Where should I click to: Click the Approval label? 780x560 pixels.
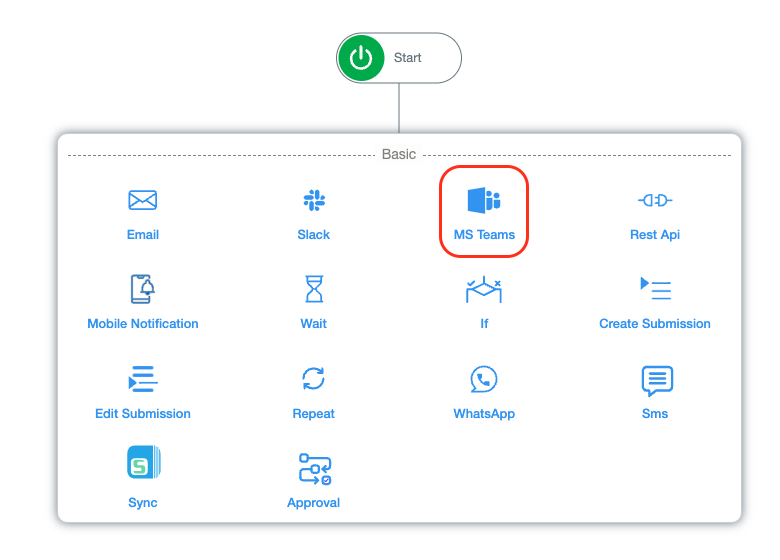(x=313, y=503)
